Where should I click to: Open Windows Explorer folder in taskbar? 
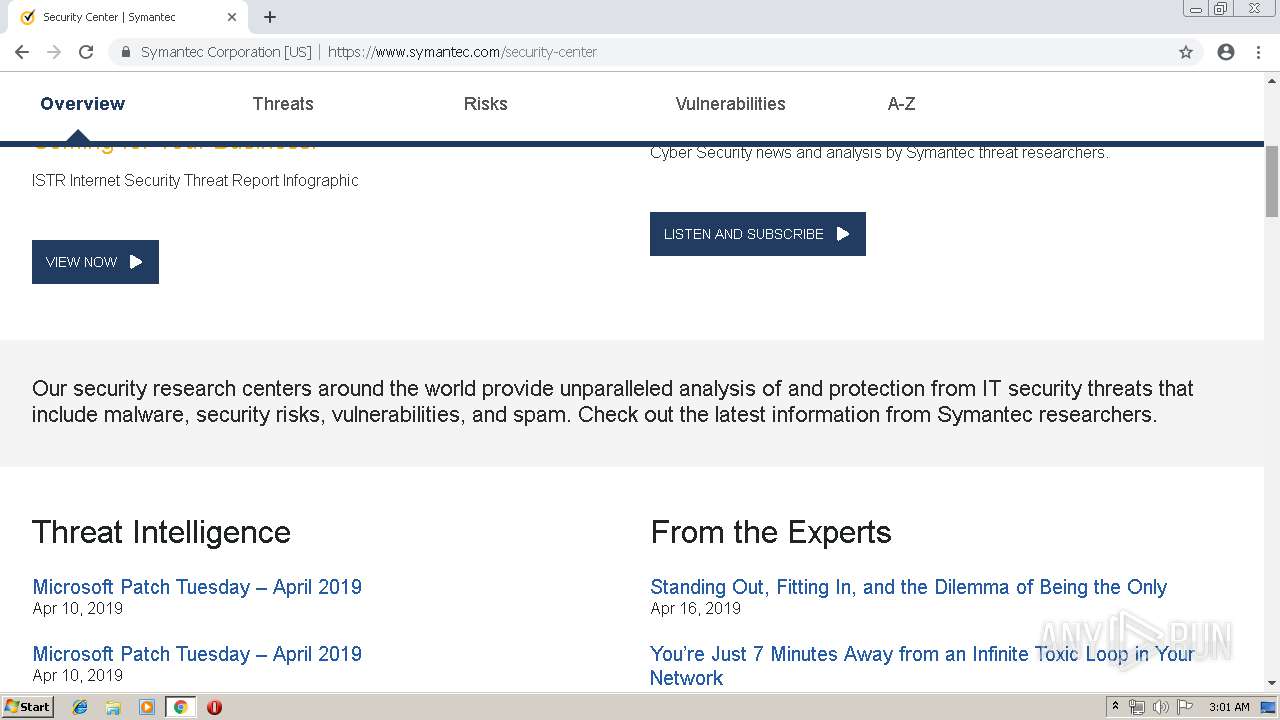[113, 707]
